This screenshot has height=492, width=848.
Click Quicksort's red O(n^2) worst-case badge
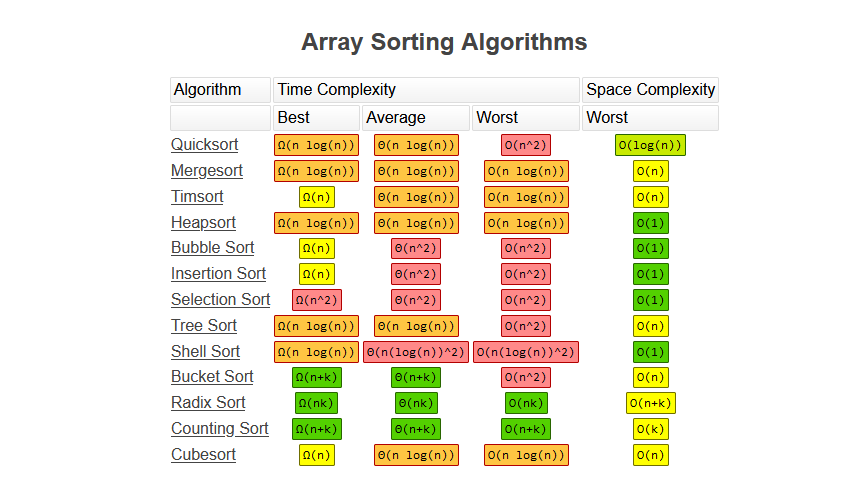point(526,145)
